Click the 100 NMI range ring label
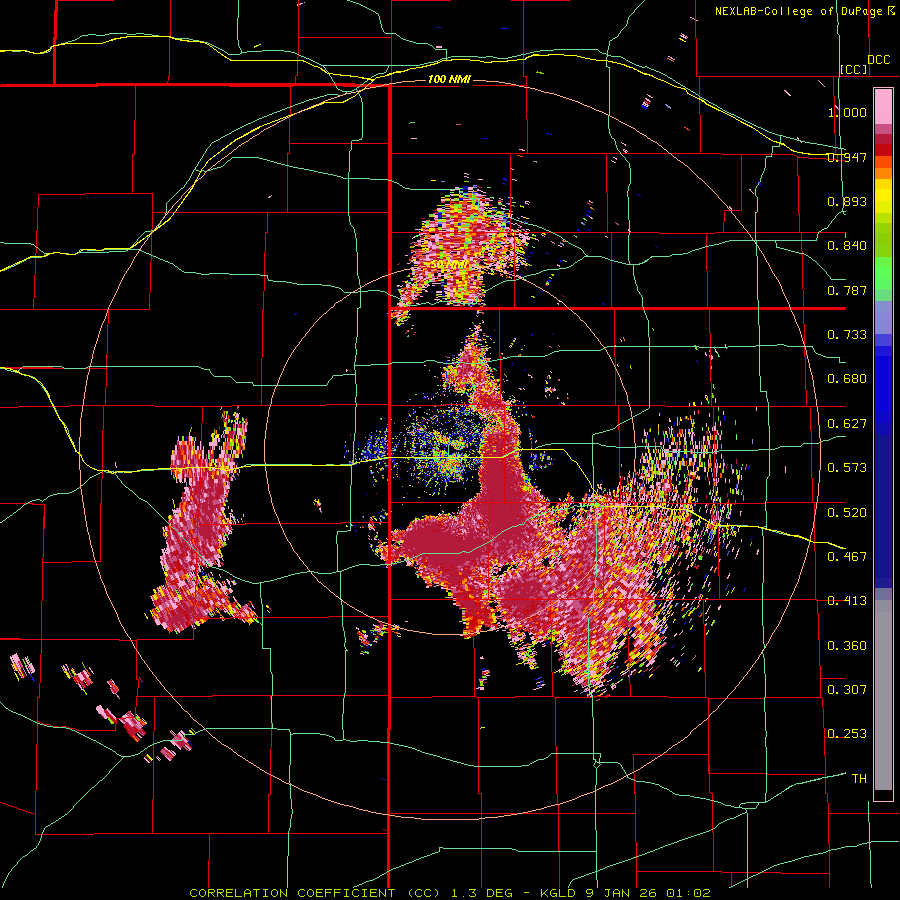The image size is (900, 900). click(x=449, y=79)
